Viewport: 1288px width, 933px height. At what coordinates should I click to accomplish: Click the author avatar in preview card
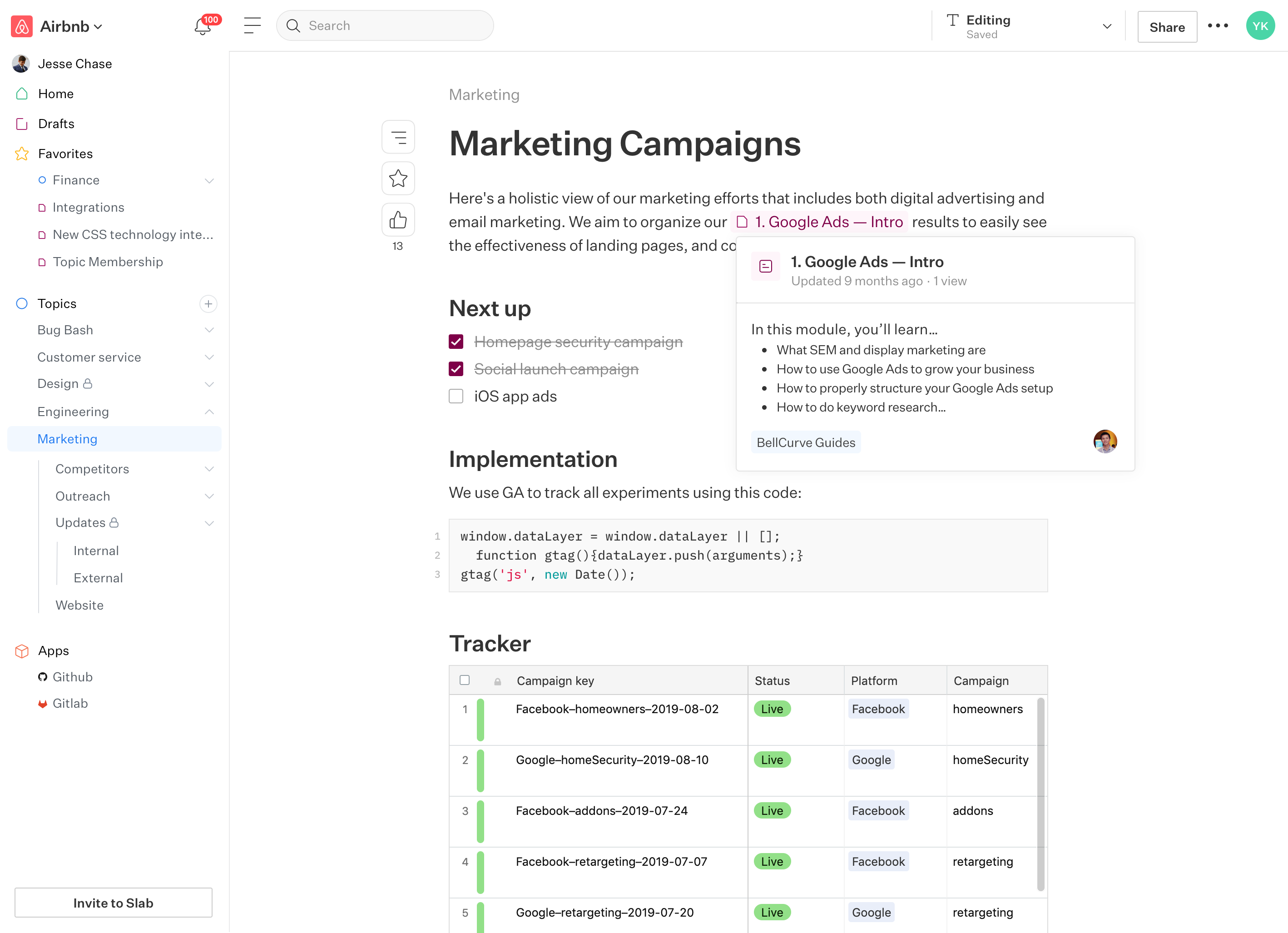pos(1105,442)
